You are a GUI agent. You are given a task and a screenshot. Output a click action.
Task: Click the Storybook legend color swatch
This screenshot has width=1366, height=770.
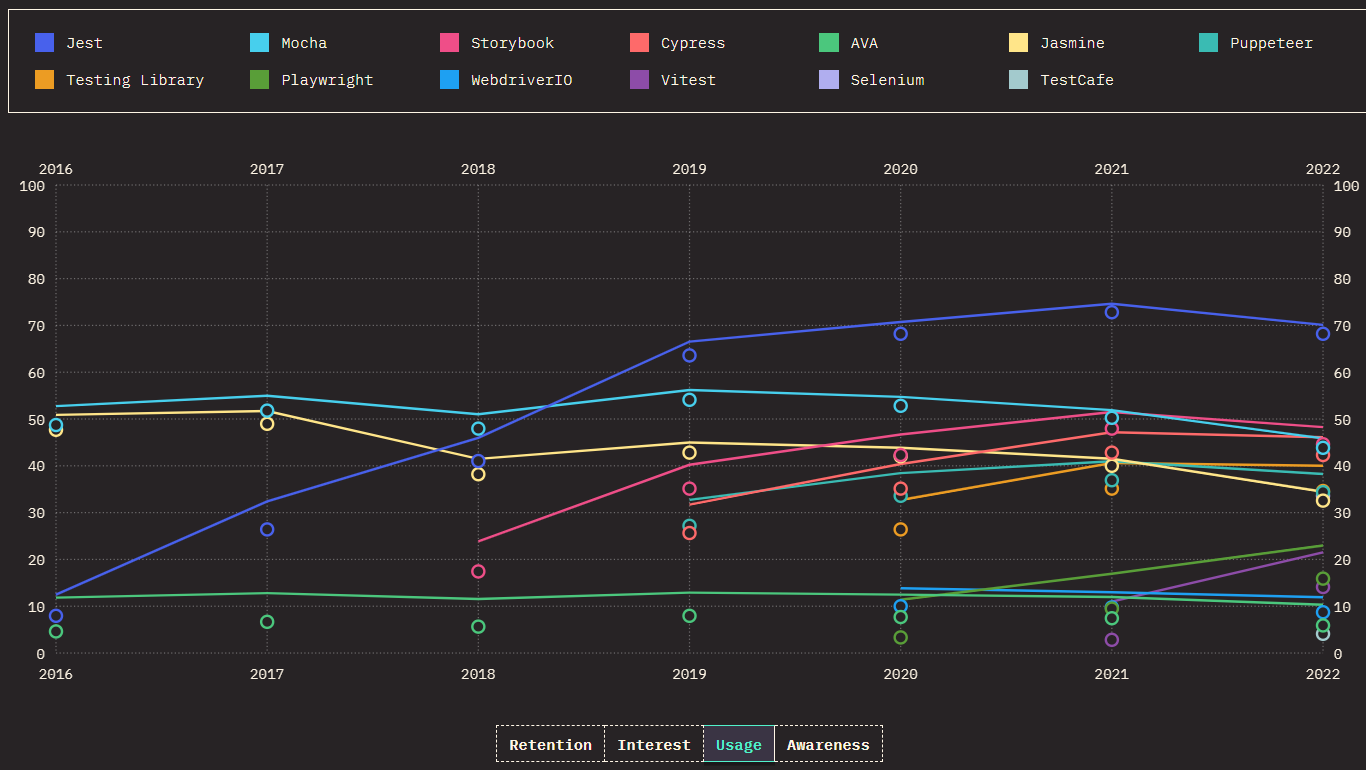tap(449, 43)
